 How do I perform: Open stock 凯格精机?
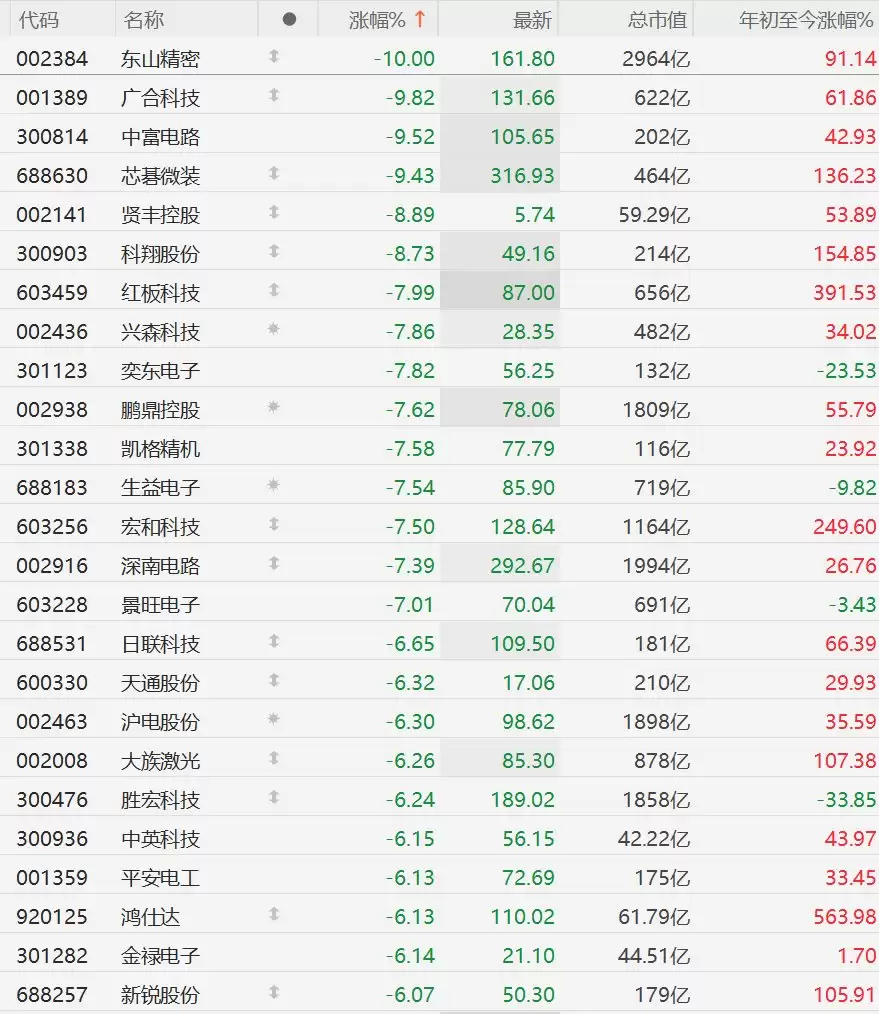click(x=160, y=449)
